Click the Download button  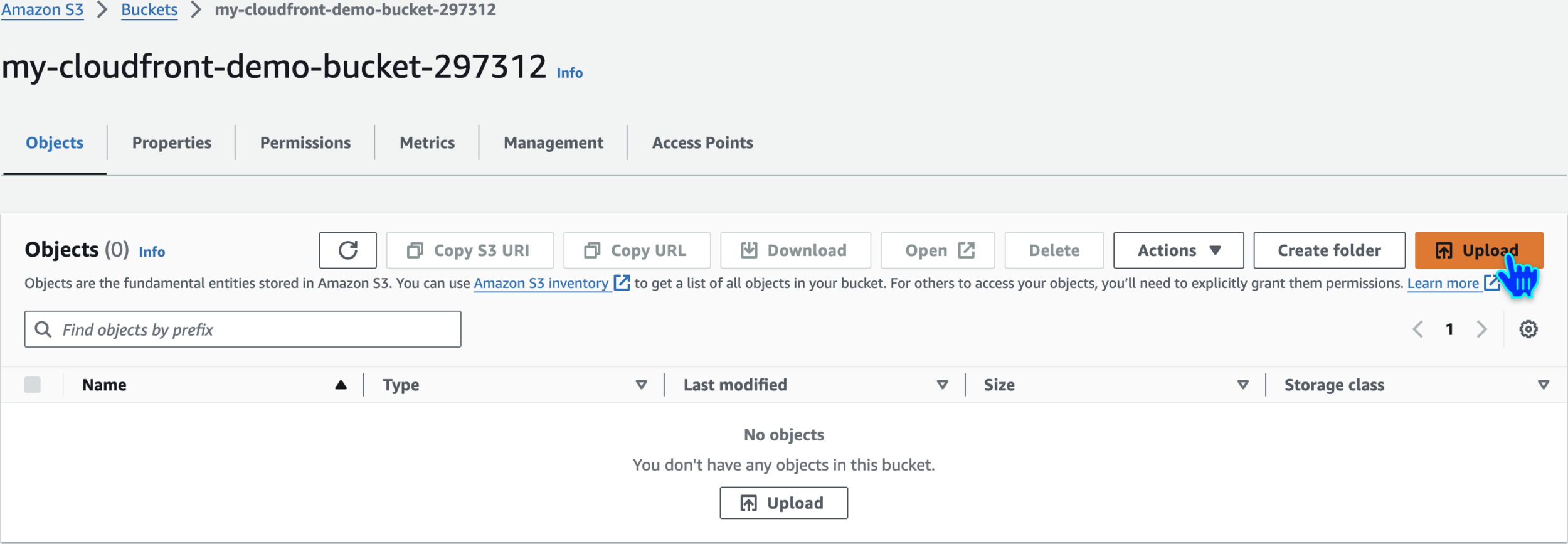pyautogui.click(x=795, y=250)
